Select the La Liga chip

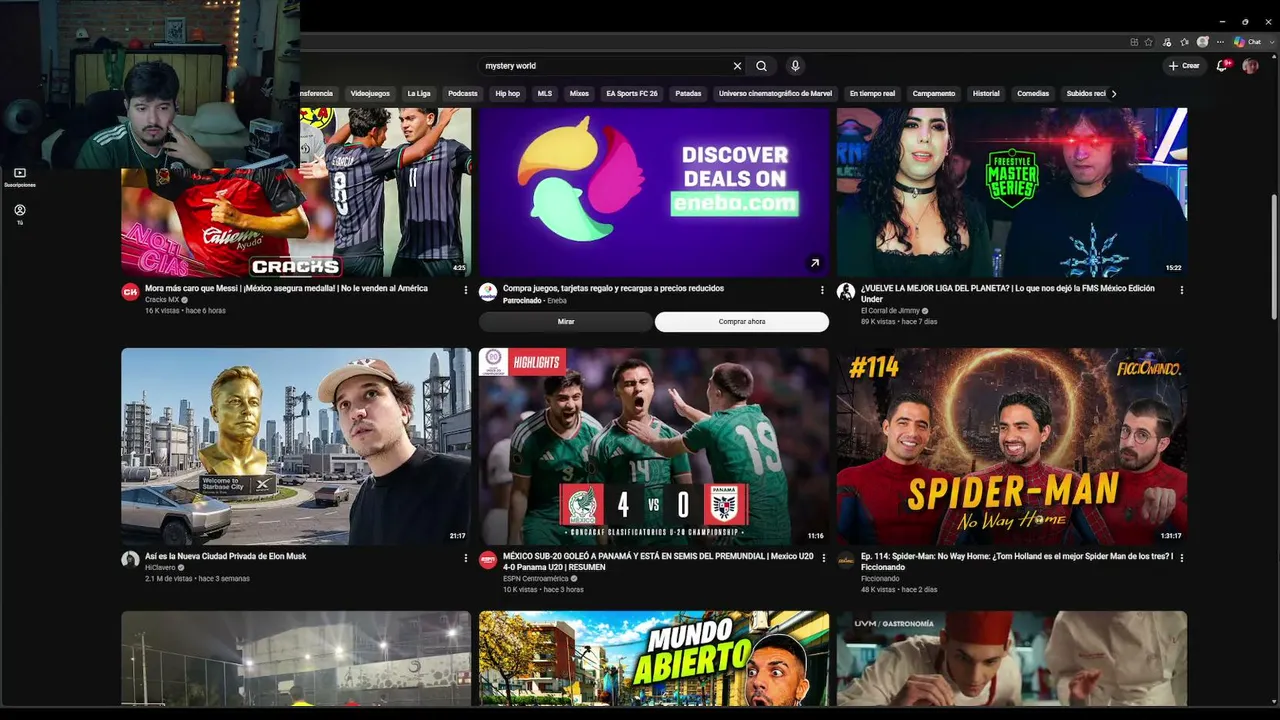(419, 94)
